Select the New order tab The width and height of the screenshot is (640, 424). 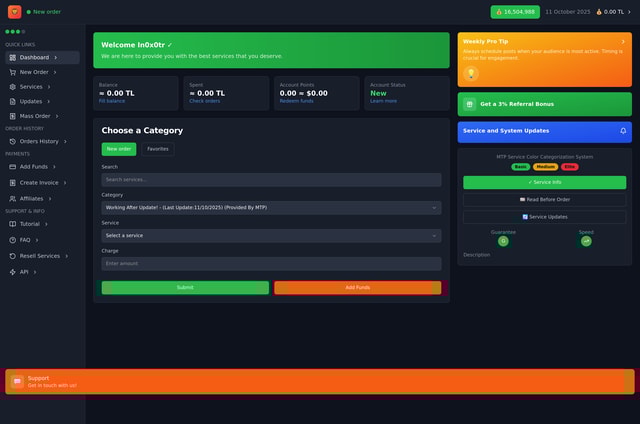[x=119, y=149]
